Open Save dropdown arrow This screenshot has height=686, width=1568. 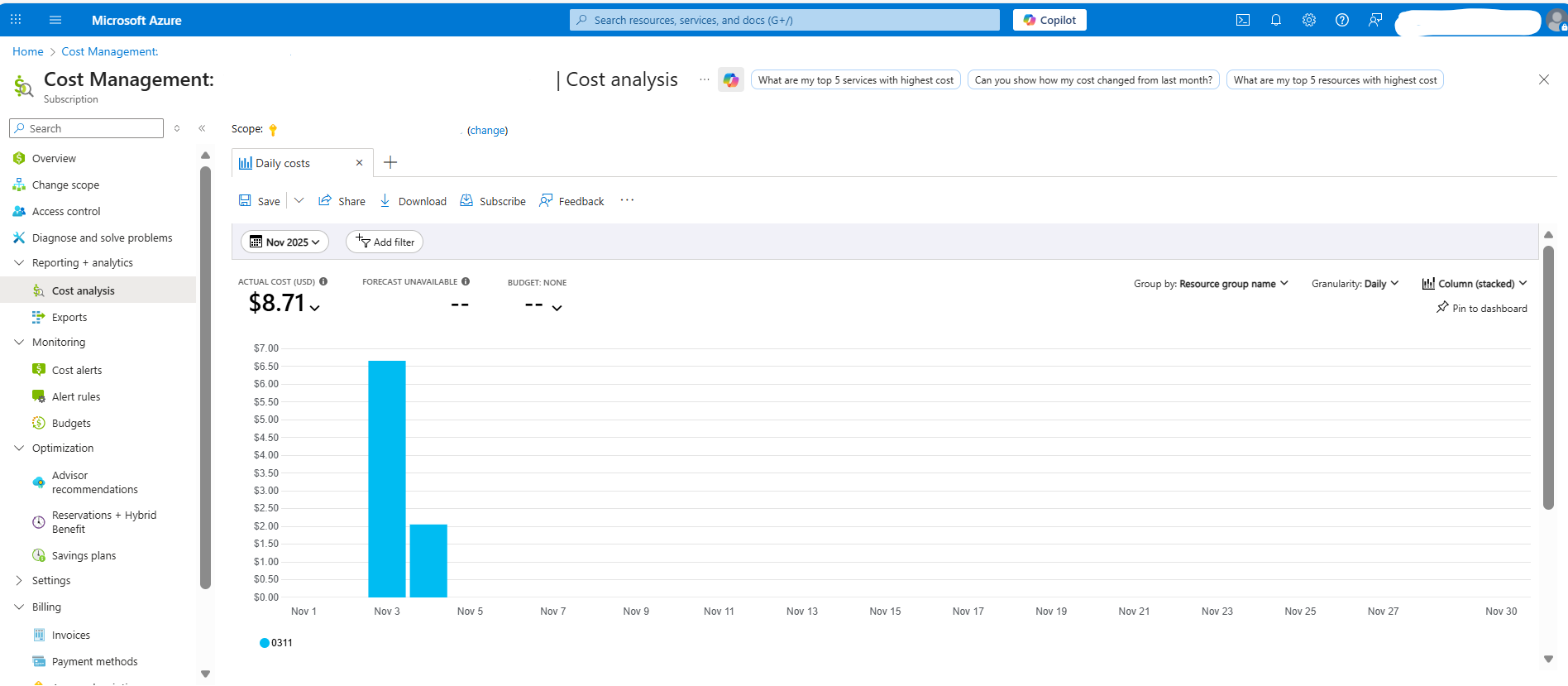point(299,200)
